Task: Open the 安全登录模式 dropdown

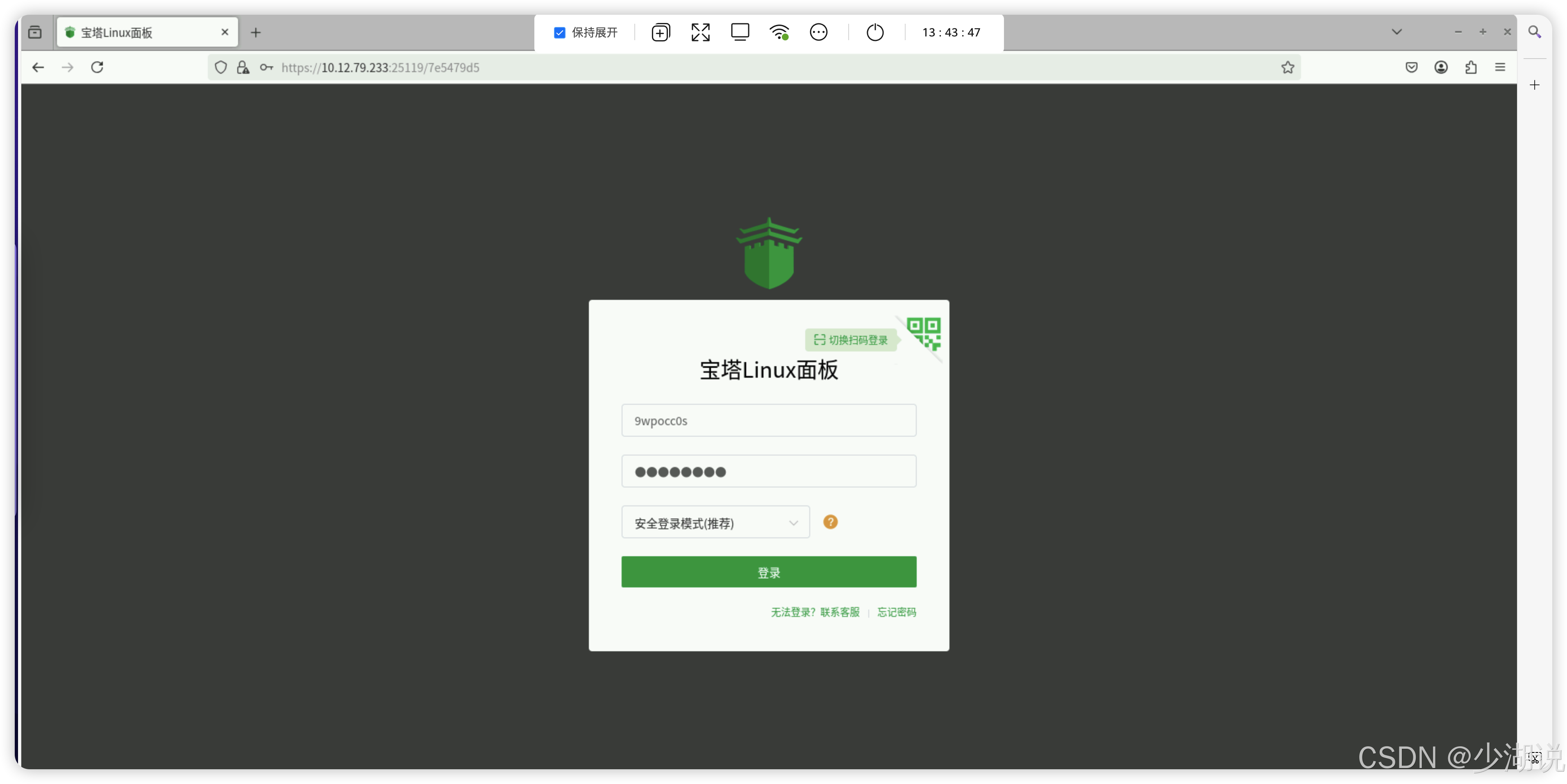Action: coord(715,522)
